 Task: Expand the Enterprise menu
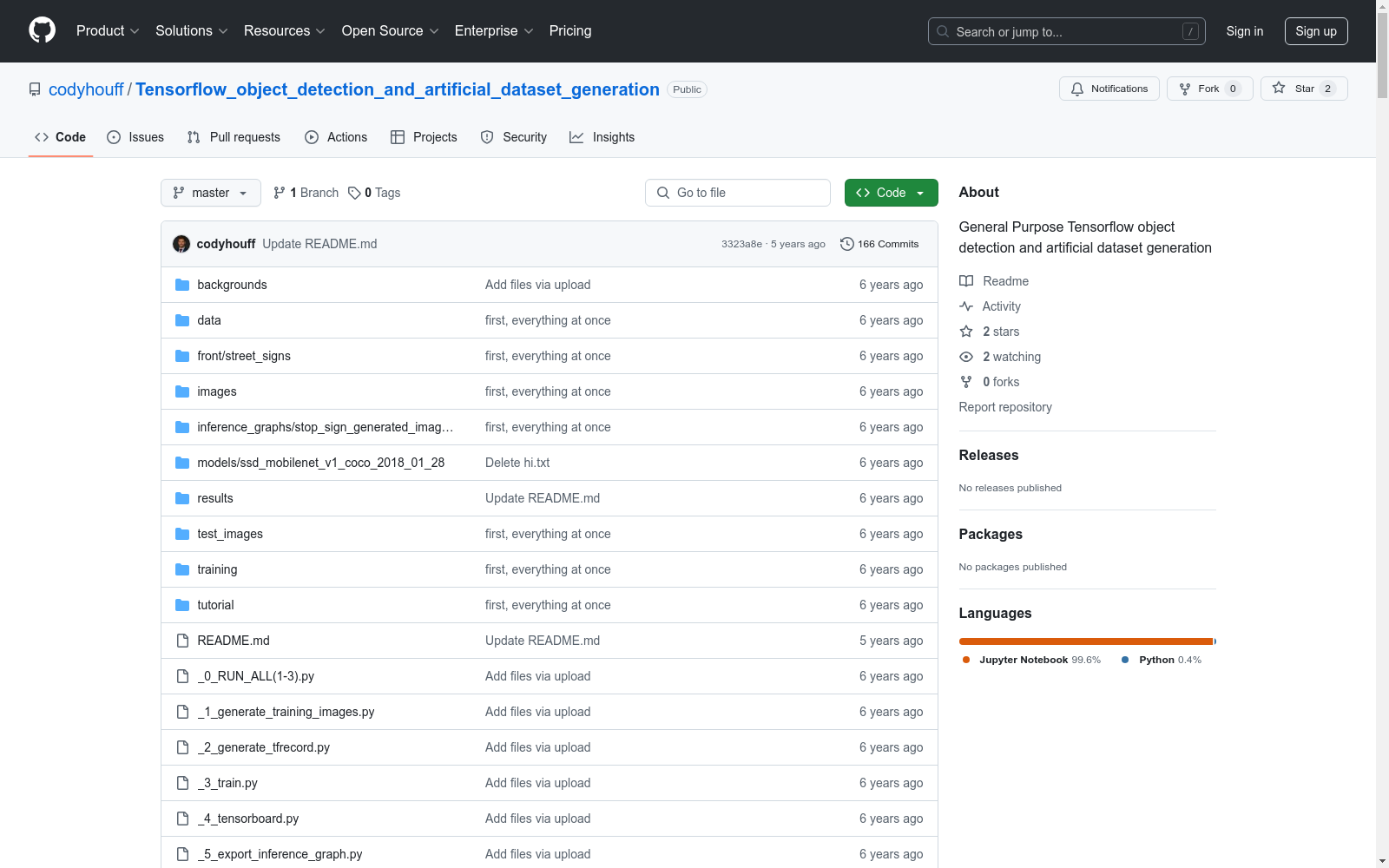(494, 31)
